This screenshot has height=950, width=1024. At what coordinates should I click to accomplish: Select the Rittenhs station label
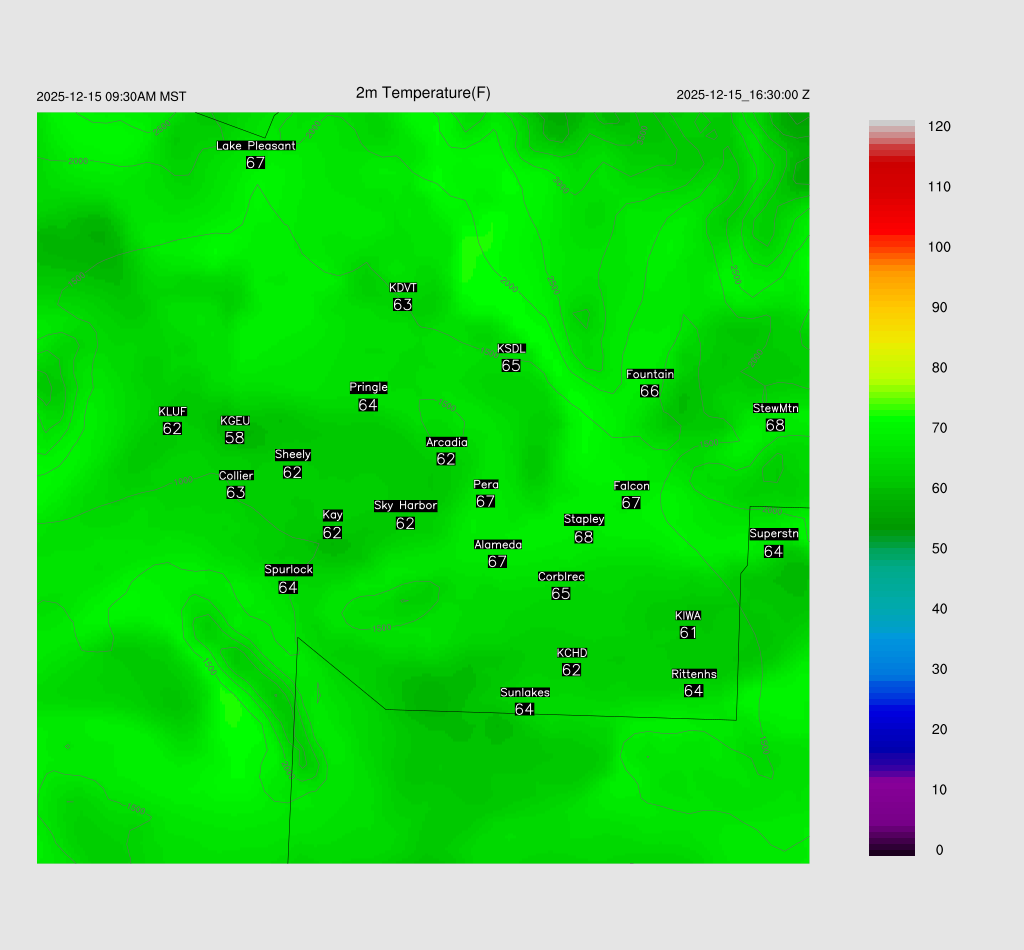click(694, 674)
